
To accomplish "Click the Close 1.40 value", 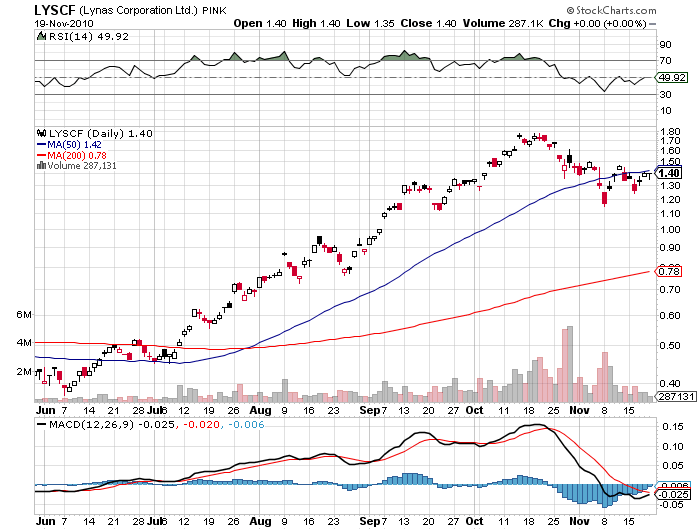I will [x=428, y=23].
